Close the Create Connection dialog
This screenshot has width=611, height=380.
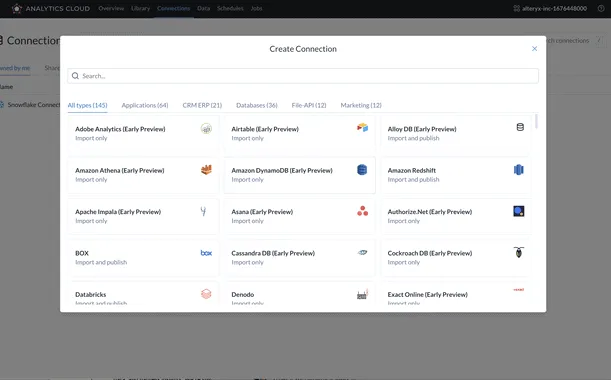(535, 49)
